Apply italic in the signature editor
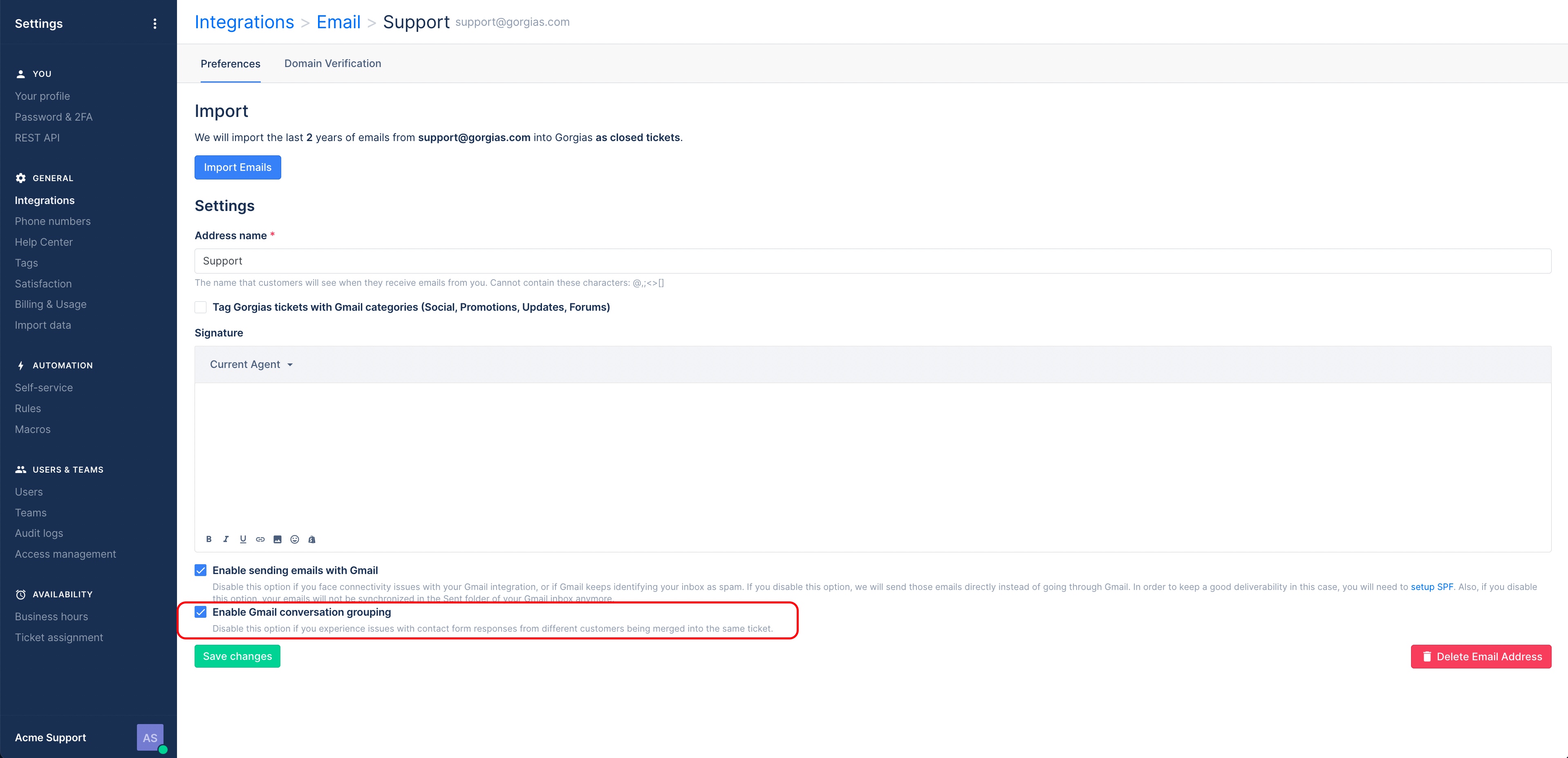 pyautogui.click(x=226, y=539)
